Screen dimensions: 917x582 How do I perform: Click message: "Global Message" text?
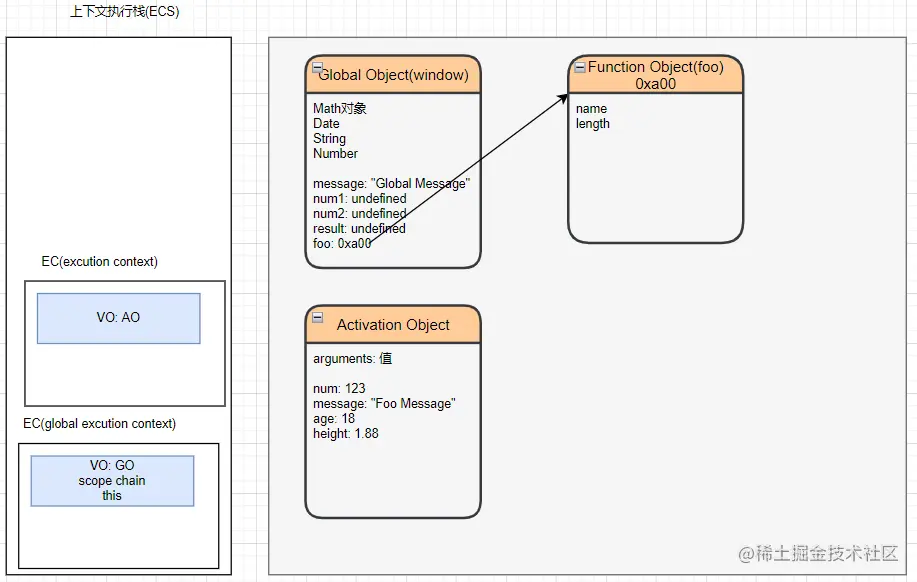pos(391,184)
